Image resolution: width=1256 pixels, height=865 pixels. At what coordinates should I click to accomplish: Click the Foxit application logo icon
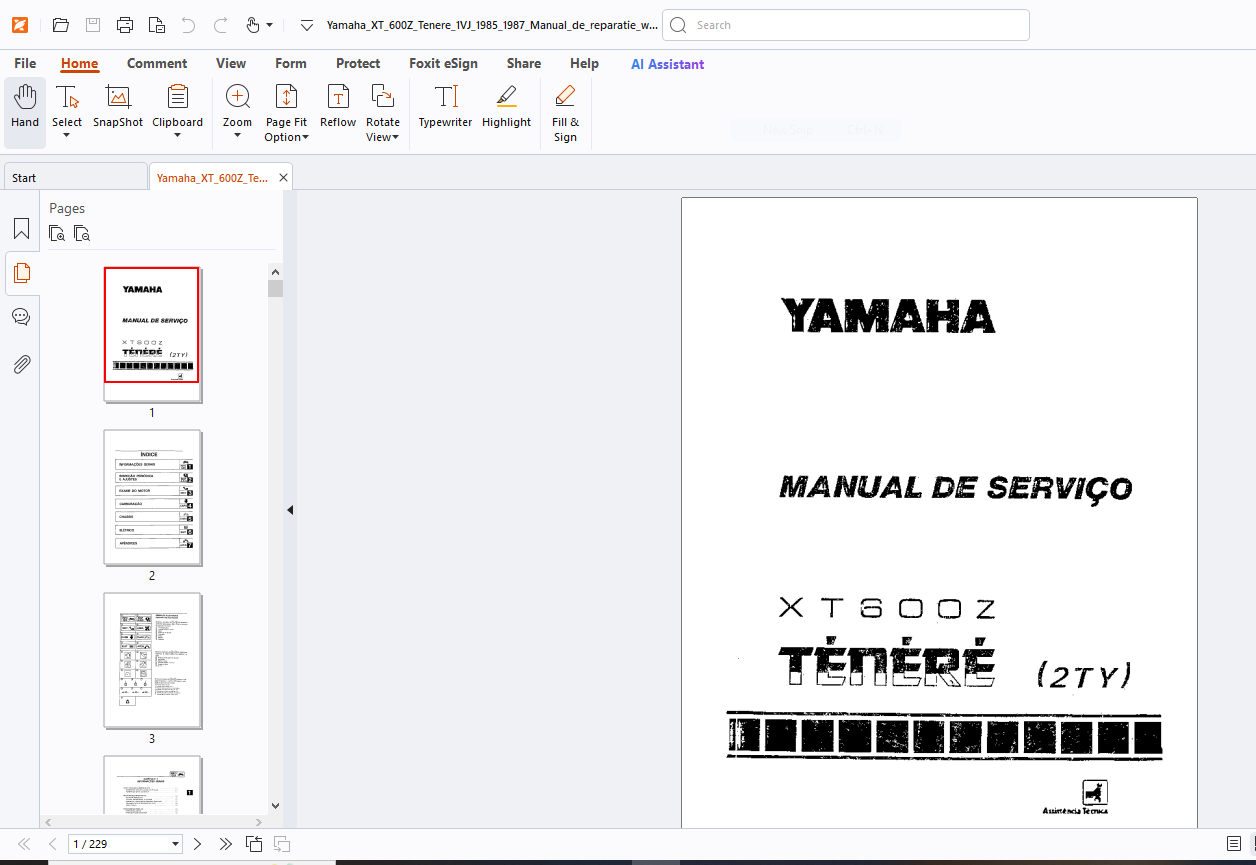(x=20, y=25)
